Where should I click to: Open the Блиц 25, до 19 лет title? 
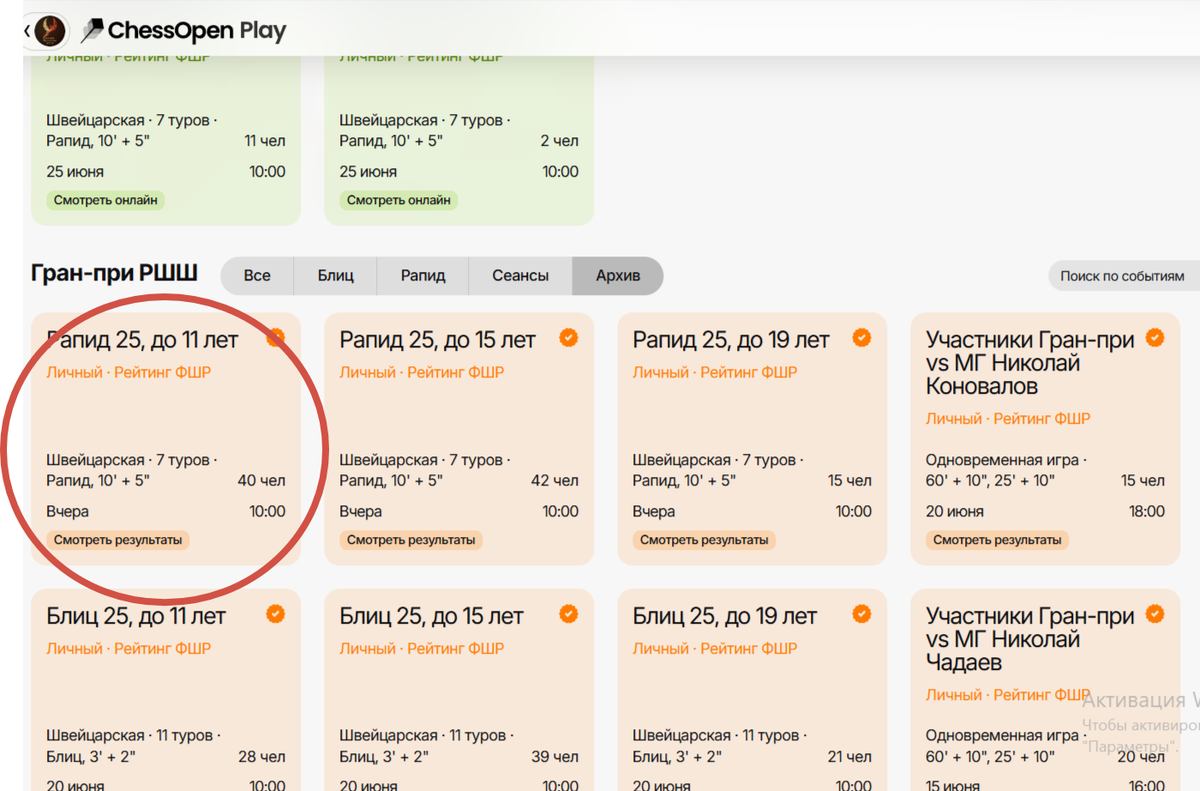pos(725,616)
